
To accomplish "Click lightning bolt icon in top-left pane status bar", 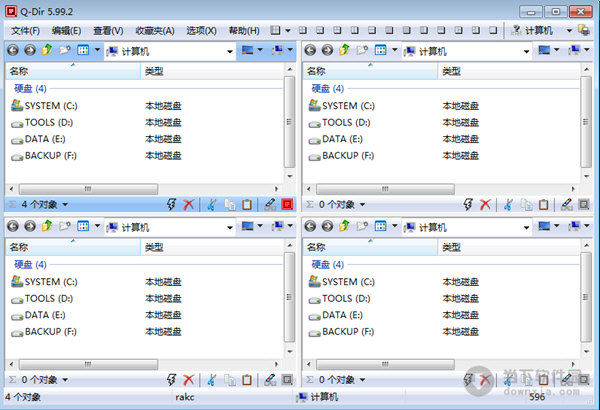I will [171, 204].
